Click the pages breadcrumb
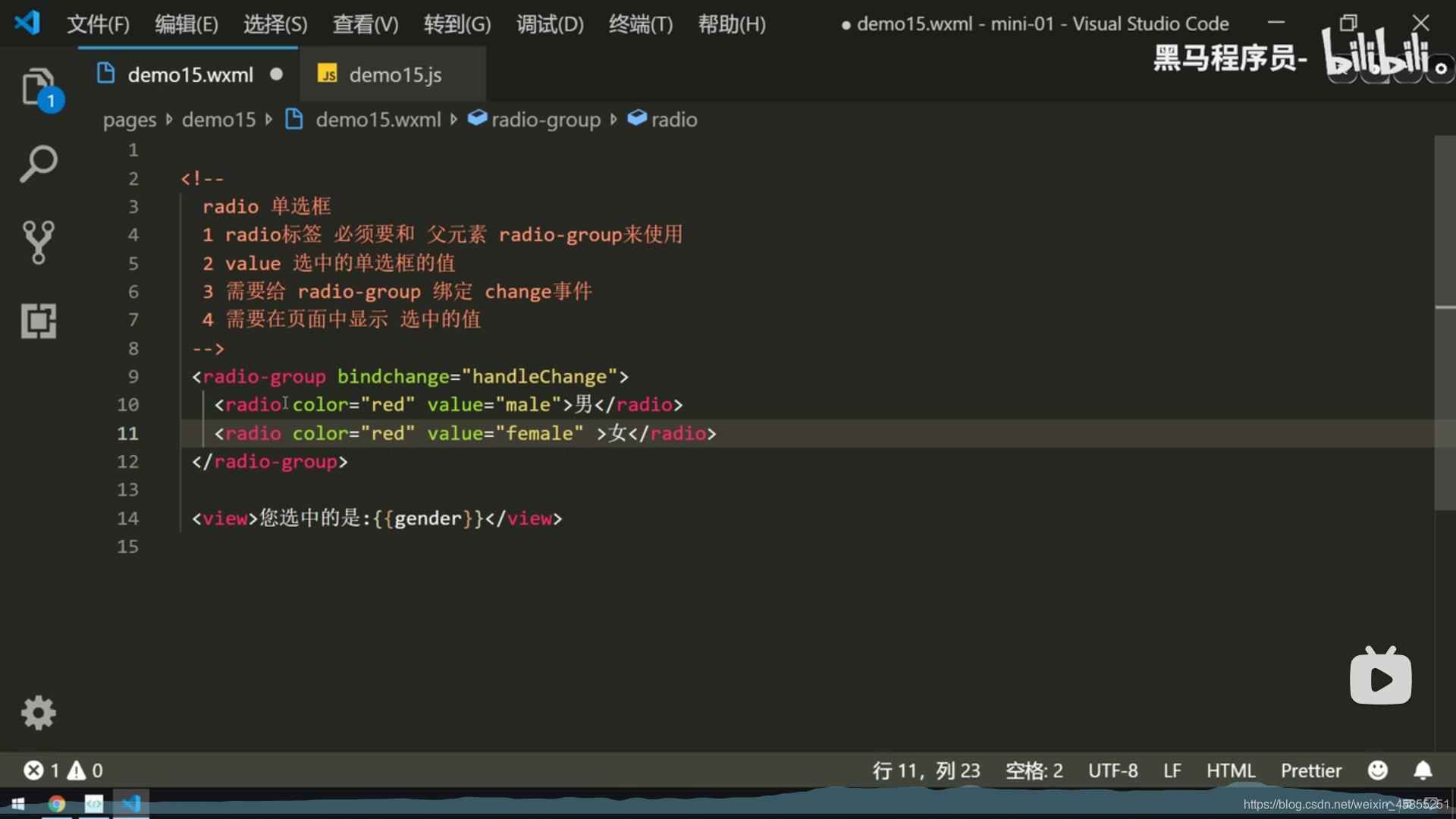The height and width of the screenshot is (819, 1456). [x=130, y=120]
